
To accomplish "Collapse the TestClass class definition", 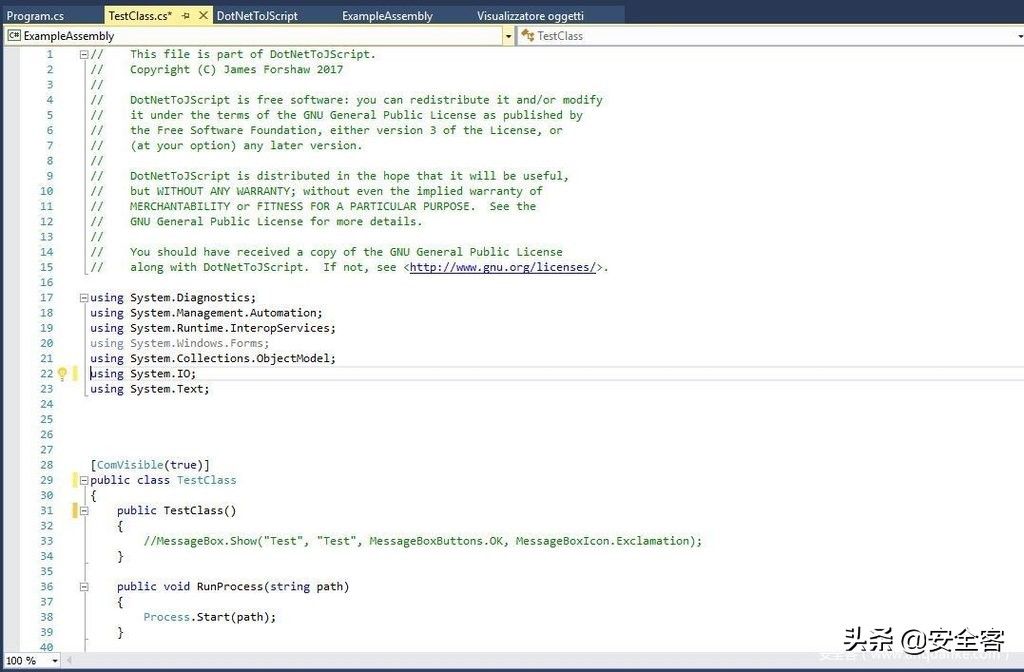I will click(x=84, y=481).
